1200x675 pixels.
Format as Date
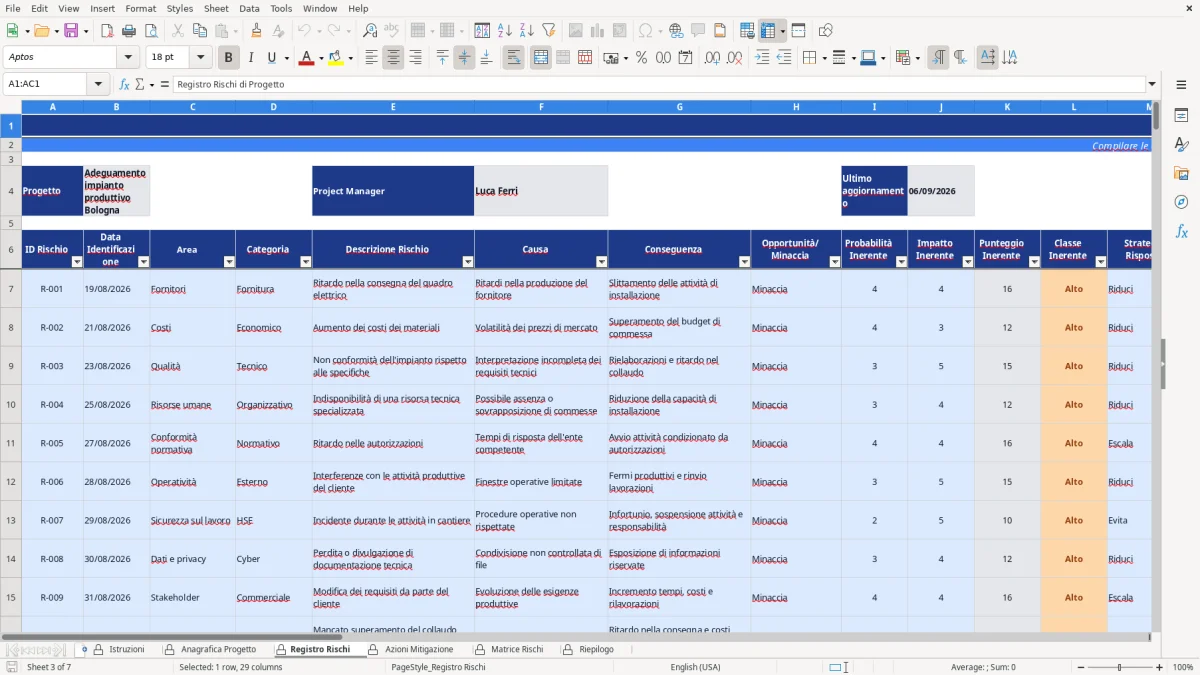pyautogui.click(x=685, y=58)
